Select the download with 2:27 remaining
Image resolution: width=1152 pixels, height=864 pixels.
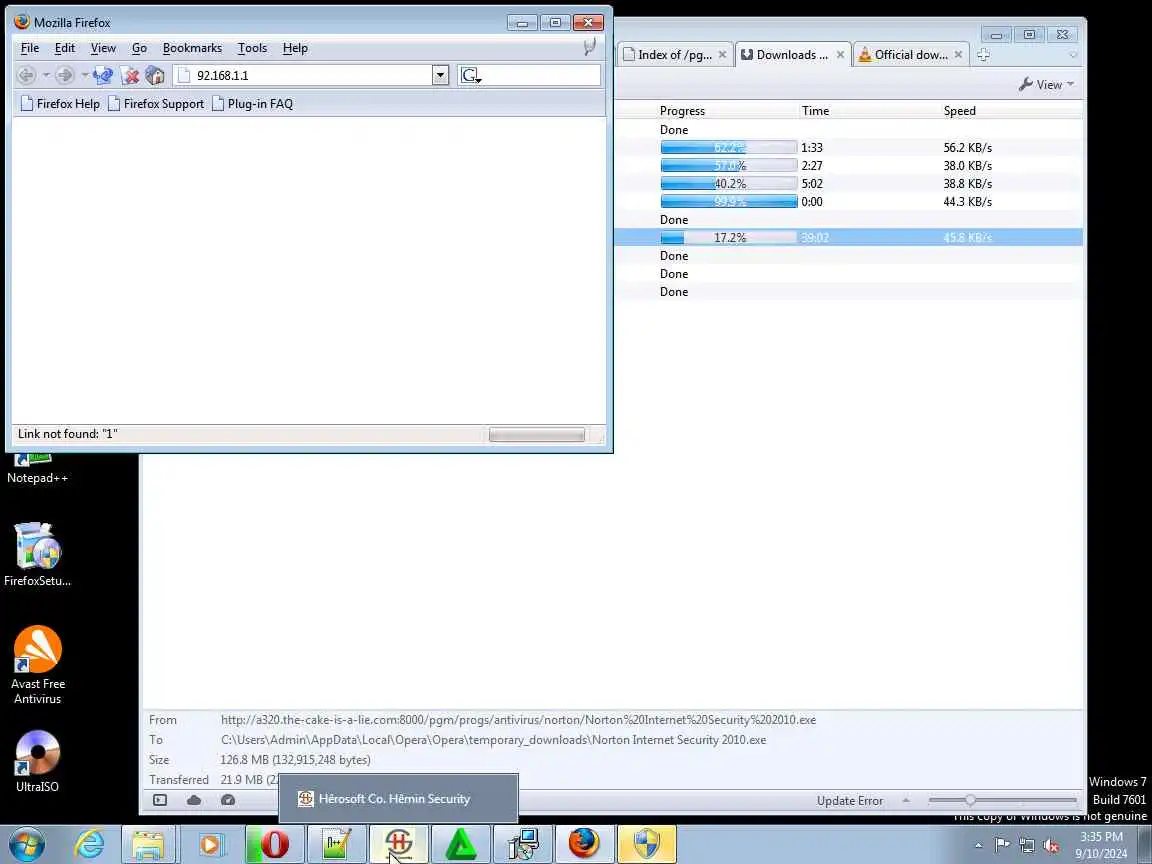click(x=849, y=165)
